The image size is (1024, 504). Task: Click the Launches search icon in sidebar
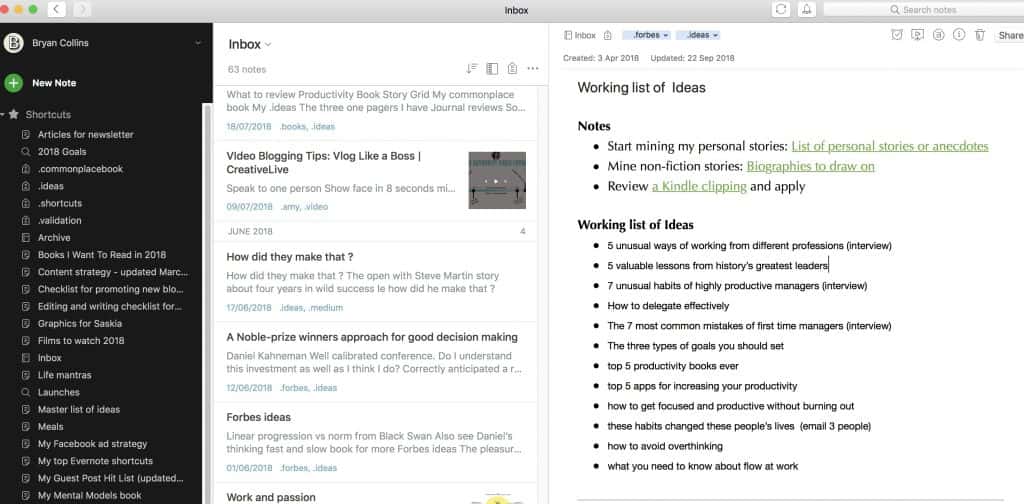25,392
